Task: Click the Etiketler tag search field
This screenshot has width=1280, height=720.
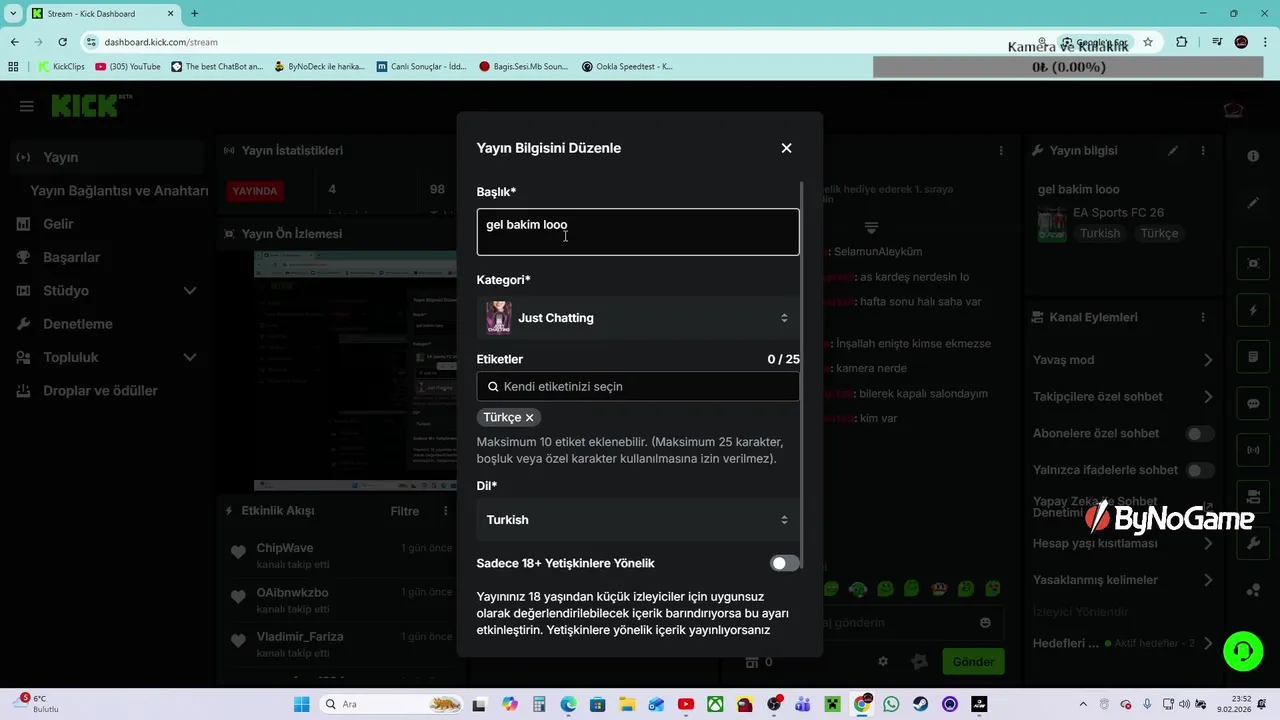Action: [x=638, y=387]
